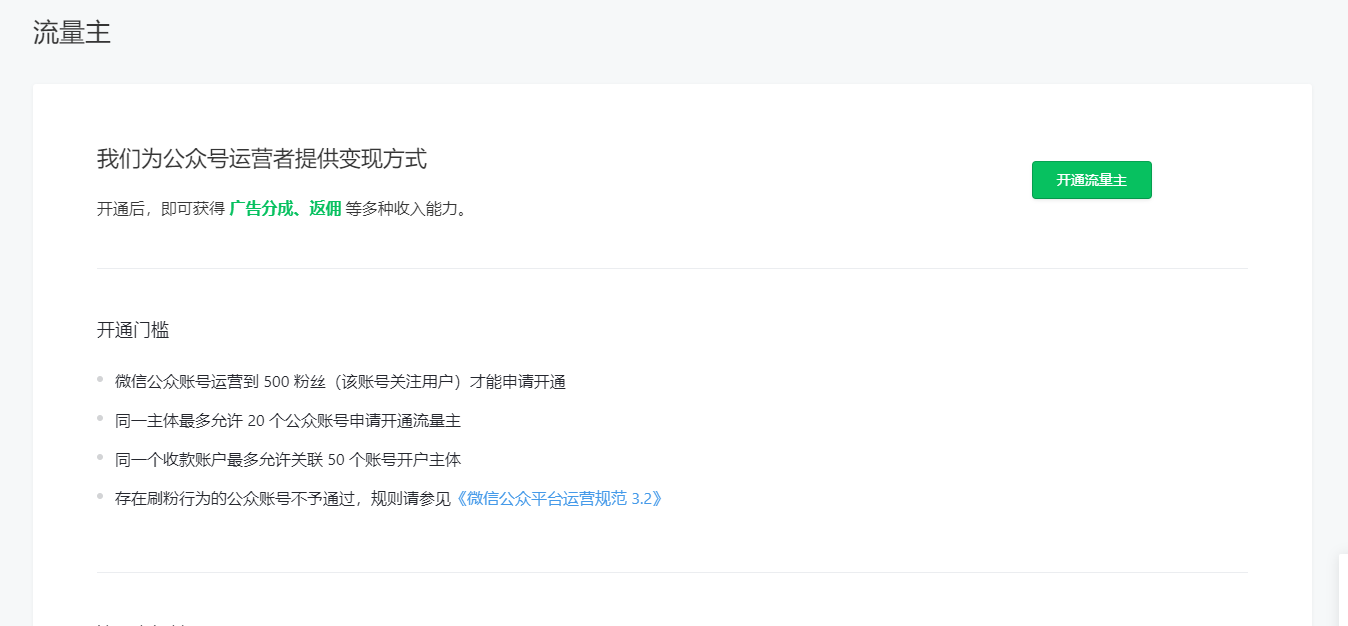Click the 开通后，即可获得 intro text
Image resolution: width=1348 pixels, height=626 pixels.
point(160,209)
